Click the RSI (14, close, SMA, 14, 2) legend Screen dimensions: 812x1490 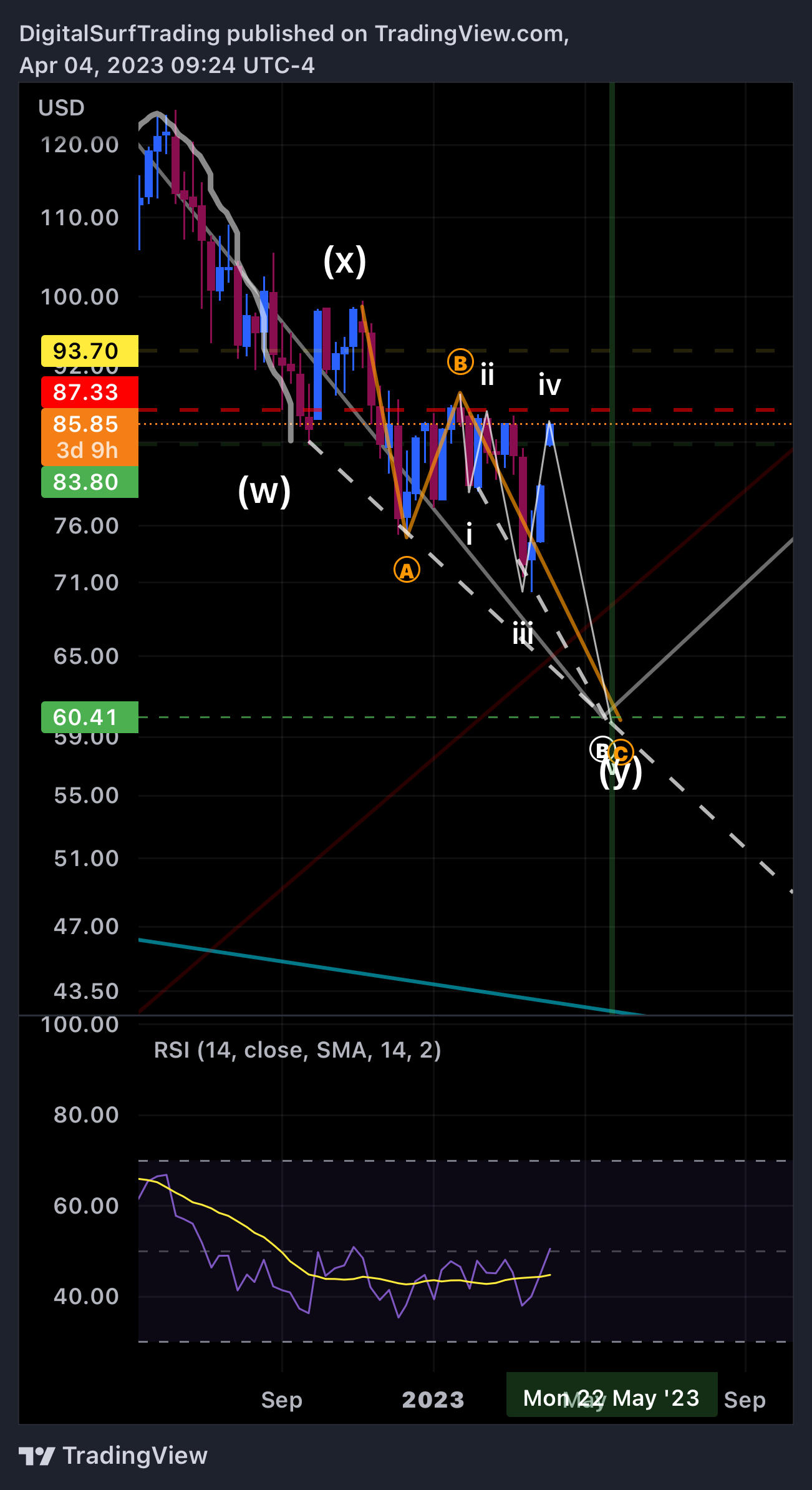point(297,1050)
